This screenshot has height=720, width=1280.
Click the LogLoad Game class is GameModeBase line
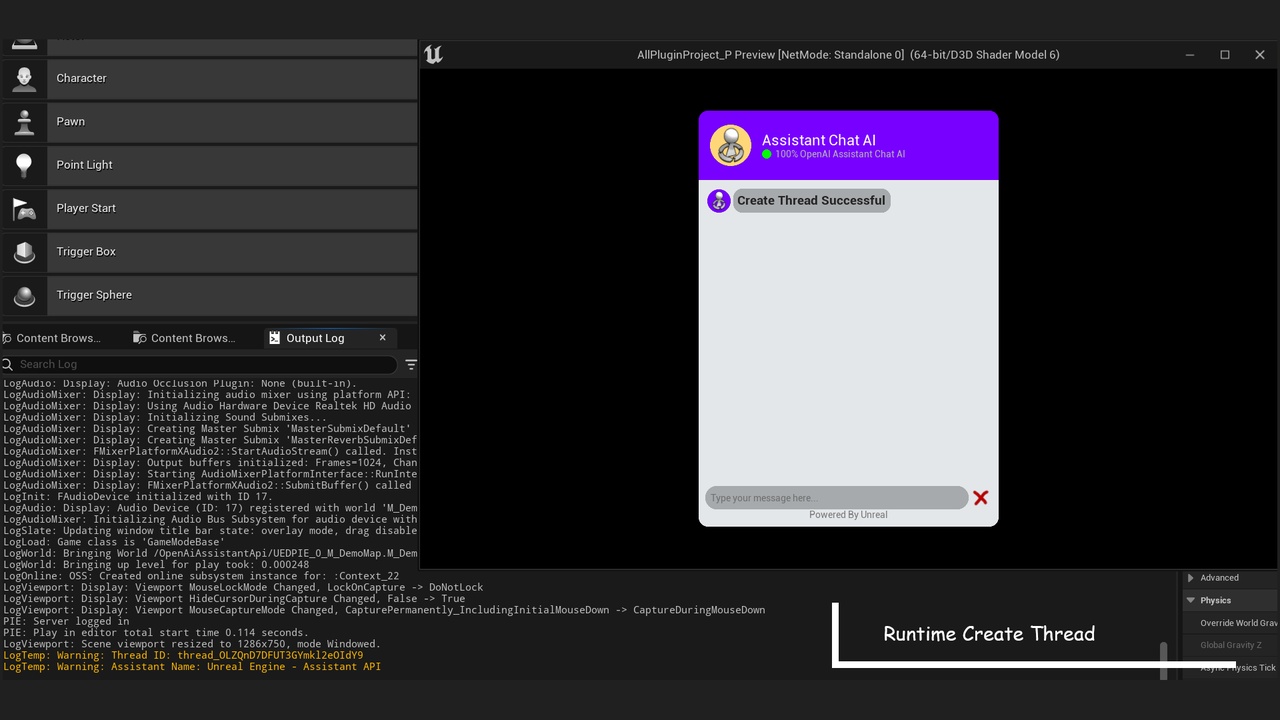(114, 542)
